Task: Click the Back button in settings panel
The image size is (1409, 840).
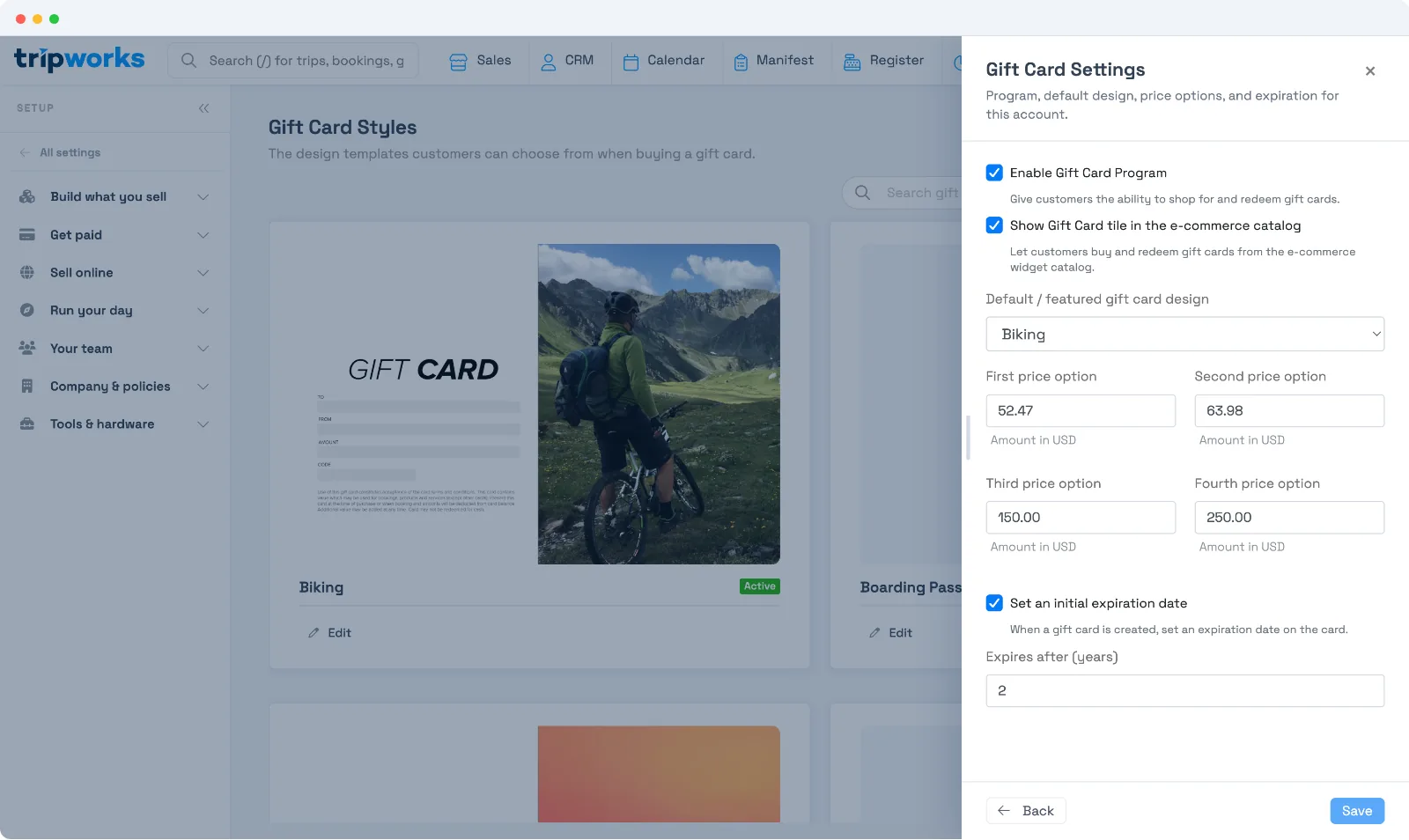Action: coord(1026,811)
